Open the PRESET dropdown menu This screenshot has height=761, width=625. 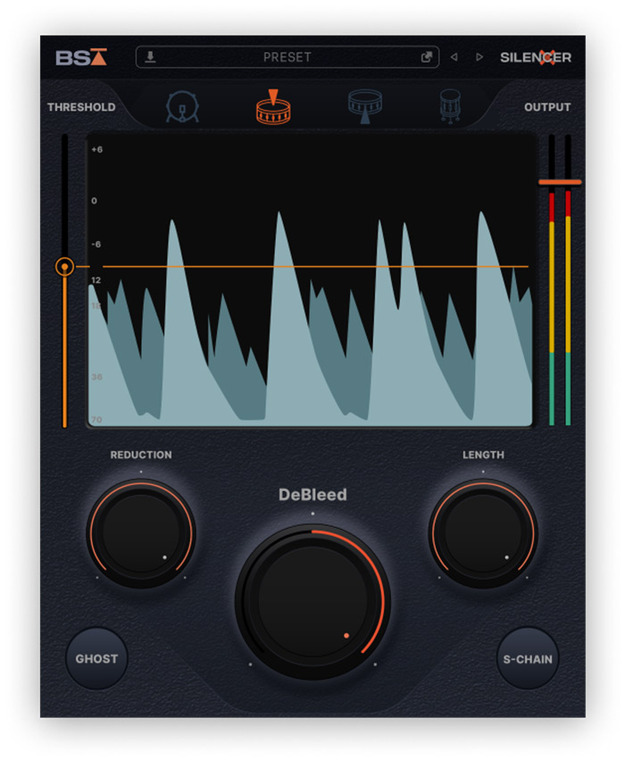coord(287,57)
